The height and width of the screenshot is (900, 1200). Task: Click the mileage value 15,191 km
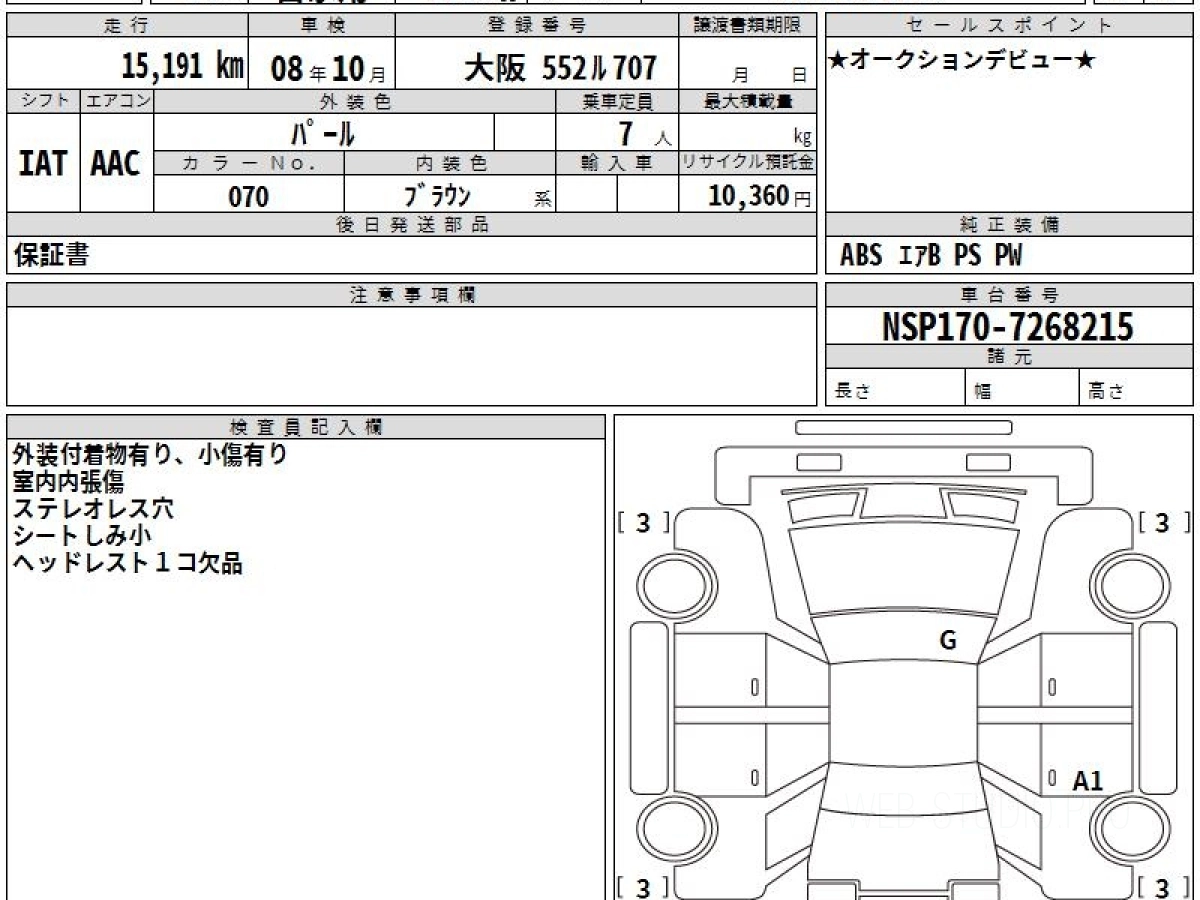click(183, 67)
